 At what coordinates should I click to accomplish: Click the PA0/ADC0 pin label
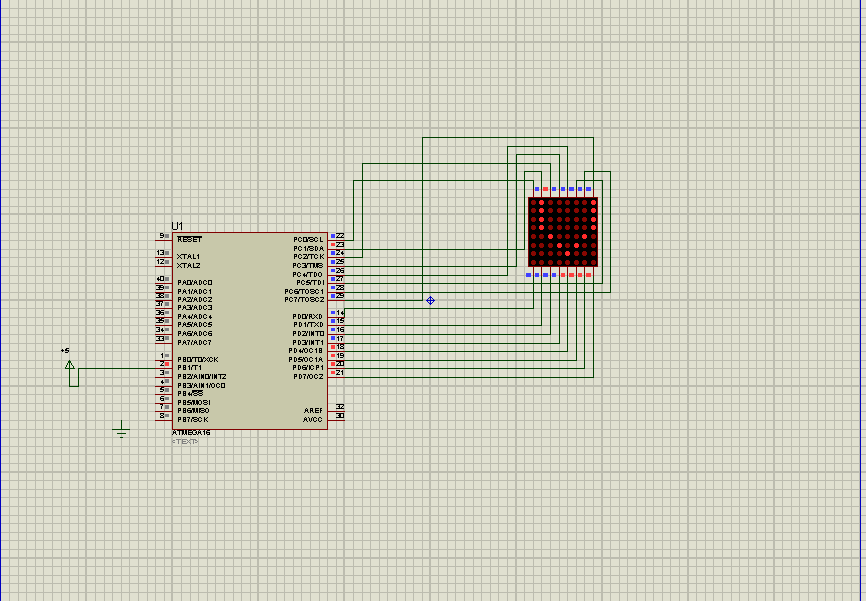tap(195, 283)
